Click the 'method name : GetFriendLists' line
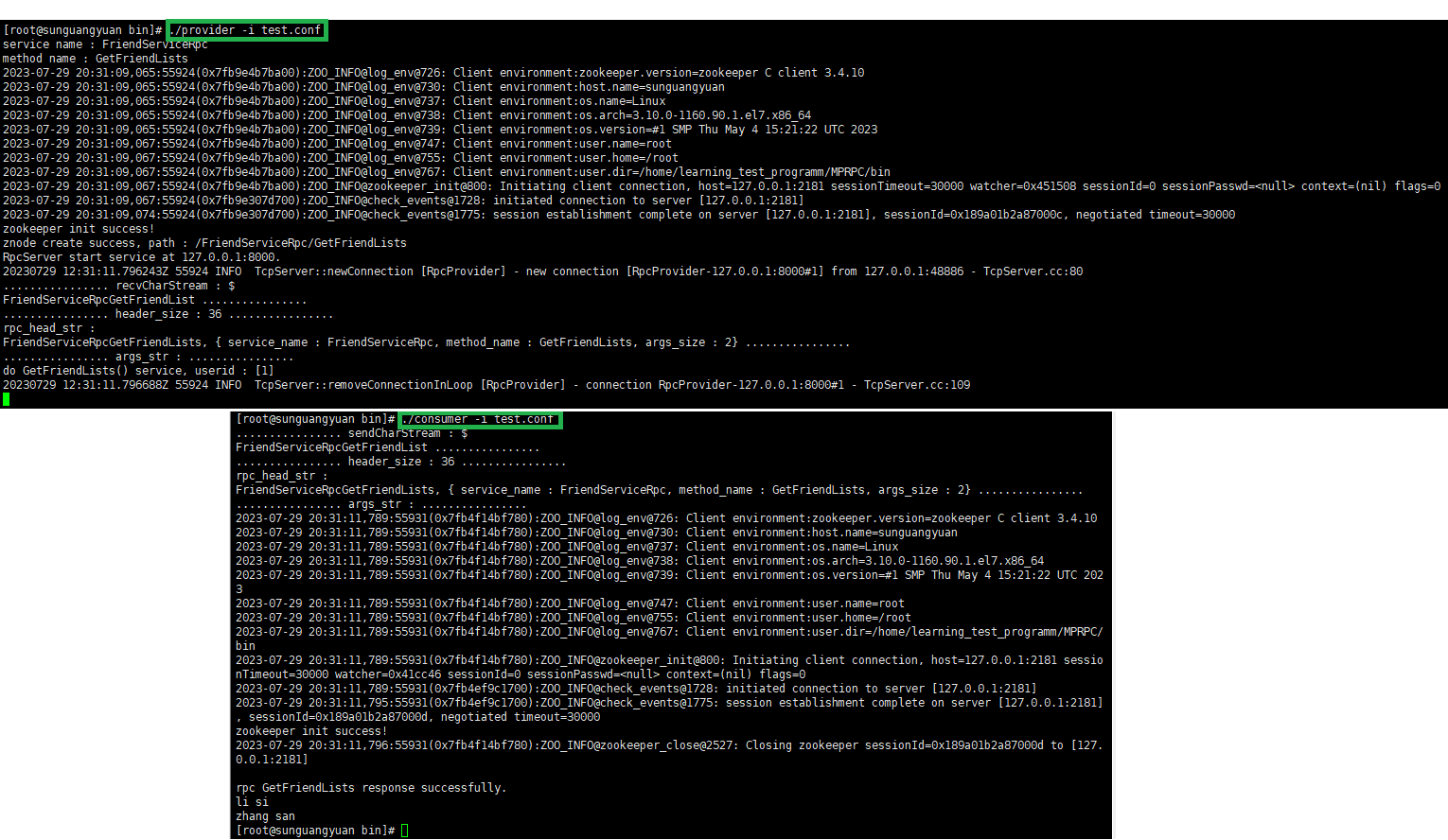Image resolution: width=1448 pixels, height=840 pixels. pos(96,59)
